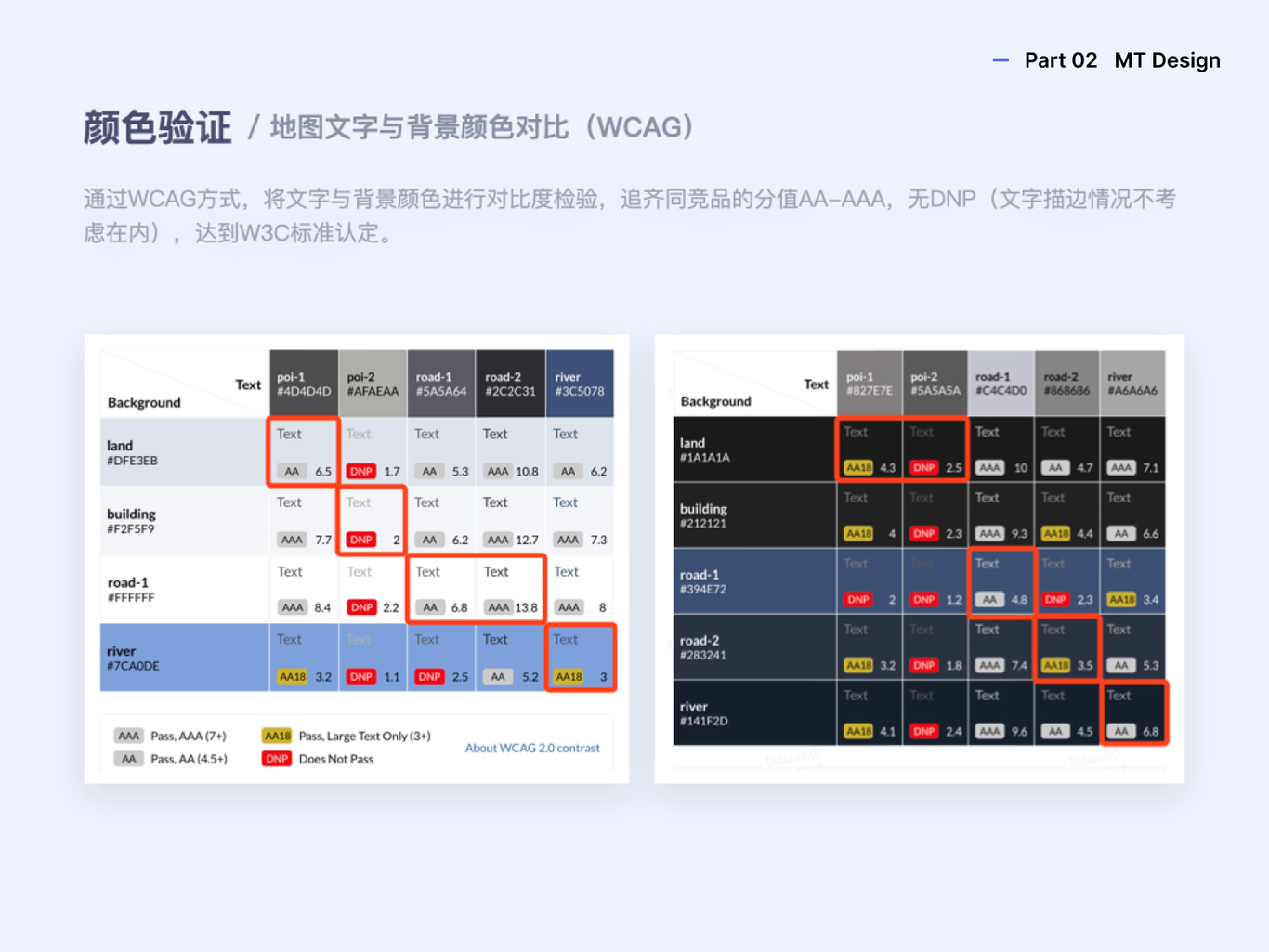
Task: Click the AA 6.5 contrast cell
Action: [x=304, y=452]
